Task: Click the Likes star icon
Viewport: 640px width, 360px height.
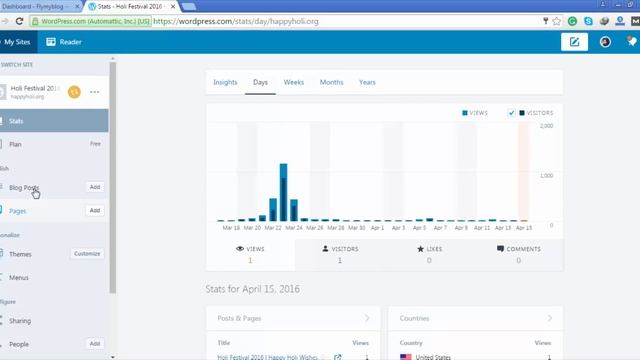Action: pos(420,249)
